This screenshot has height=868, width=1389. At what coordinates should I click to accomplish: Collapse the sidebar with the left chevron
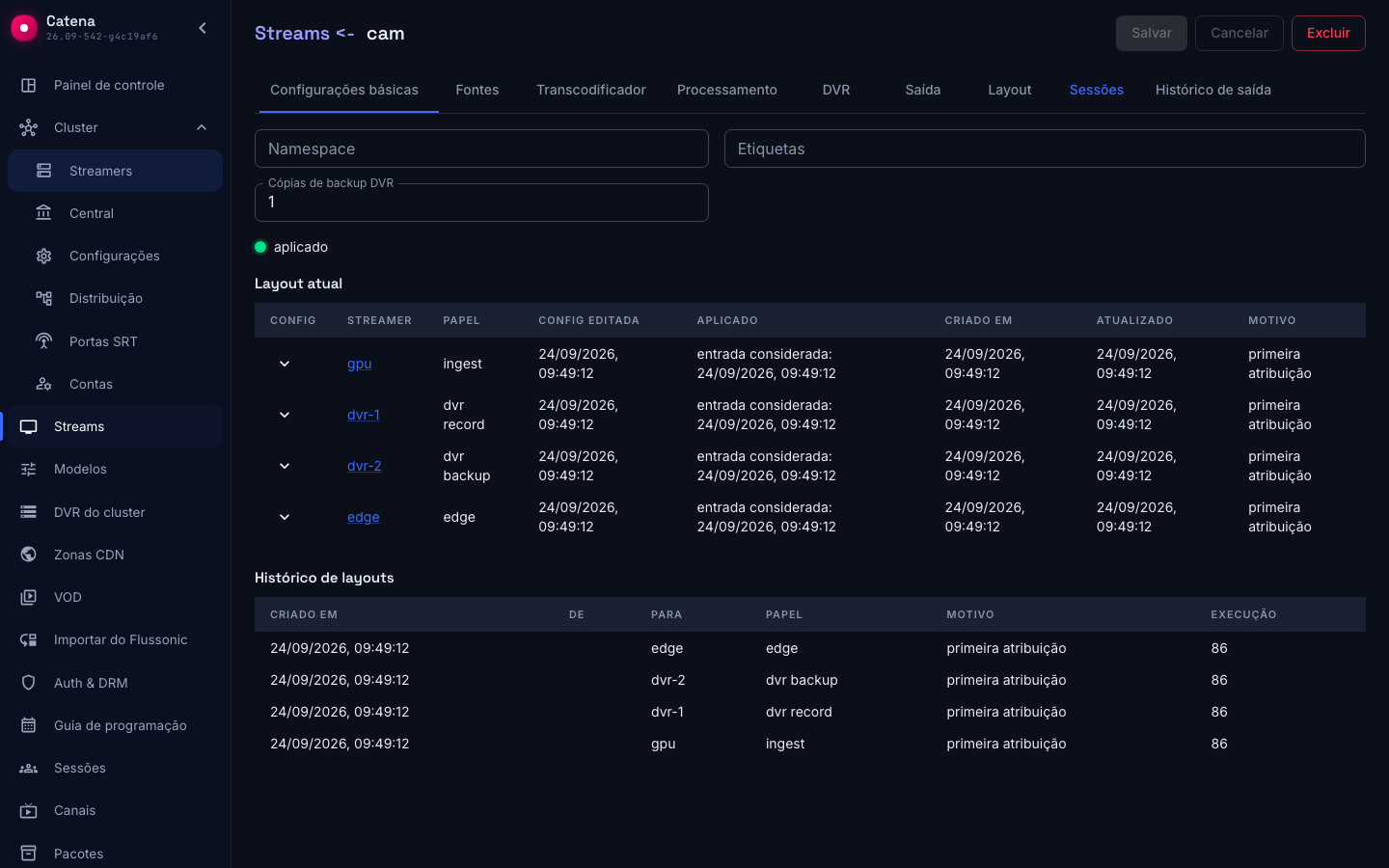tap(203, 28)
